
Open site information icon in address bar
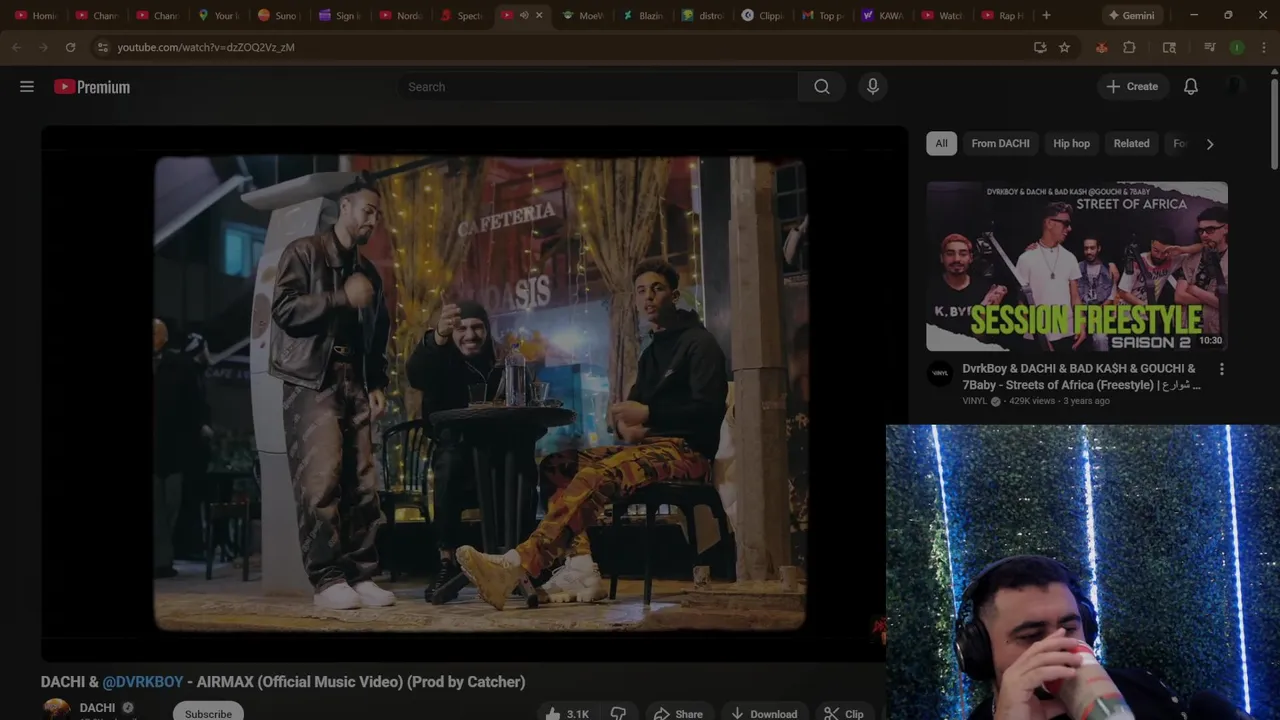tap(102, 47)
